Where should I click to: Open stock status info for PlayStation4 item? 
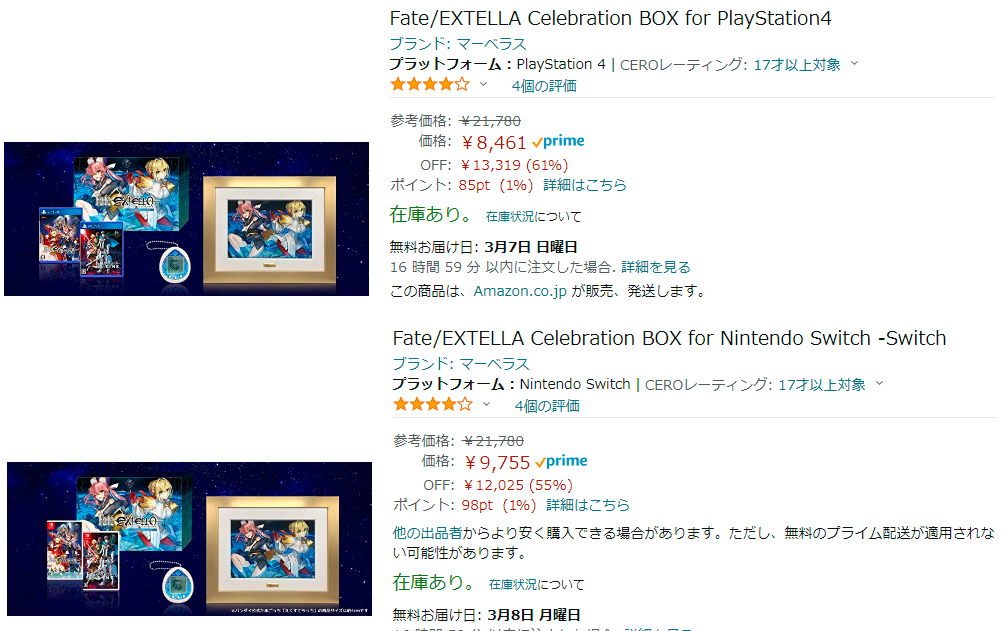(x=533, y=216)
